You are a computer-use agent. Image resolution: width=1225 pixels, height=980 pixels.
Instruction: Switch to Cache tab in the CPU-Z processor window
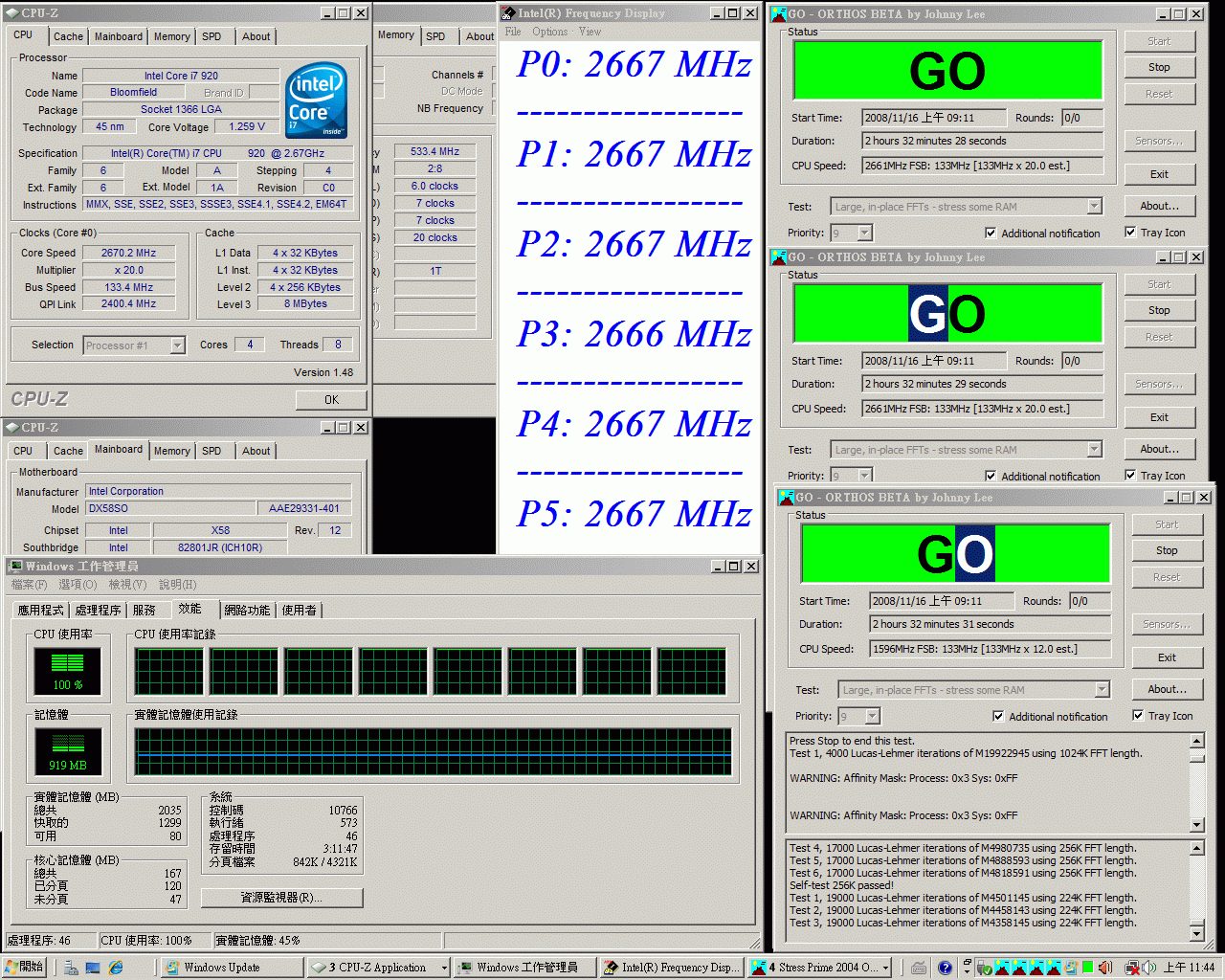68,36
